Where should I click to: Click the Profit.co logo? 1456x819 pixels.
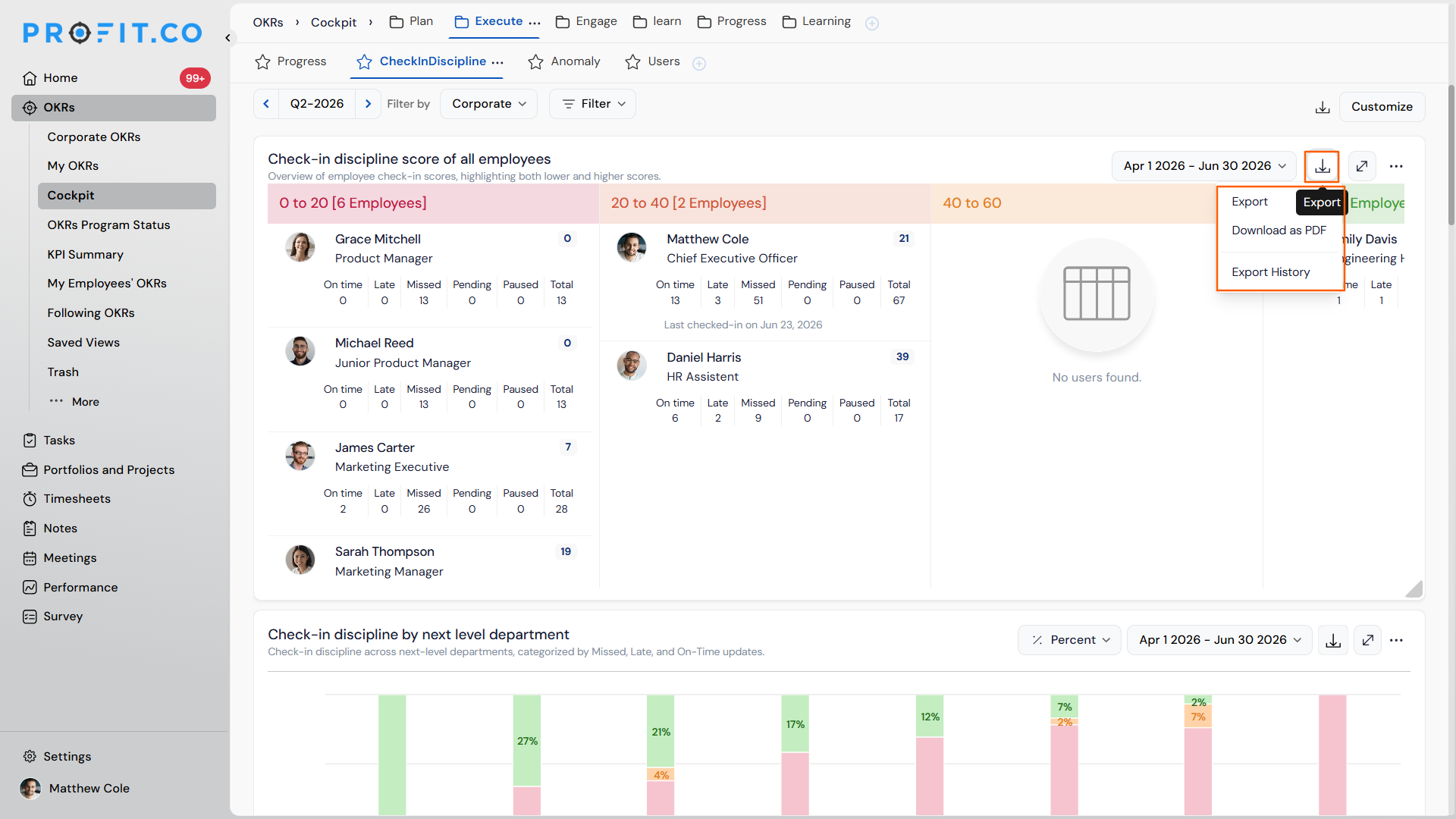pos(112,33)
